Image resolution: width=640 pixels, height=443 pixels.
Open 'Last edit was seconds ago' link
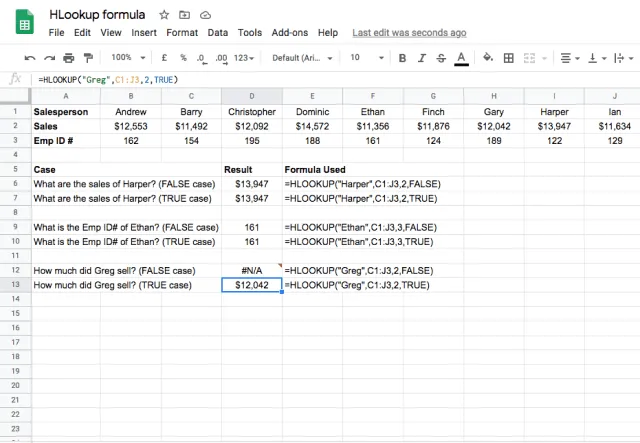[x=409, y=33]
